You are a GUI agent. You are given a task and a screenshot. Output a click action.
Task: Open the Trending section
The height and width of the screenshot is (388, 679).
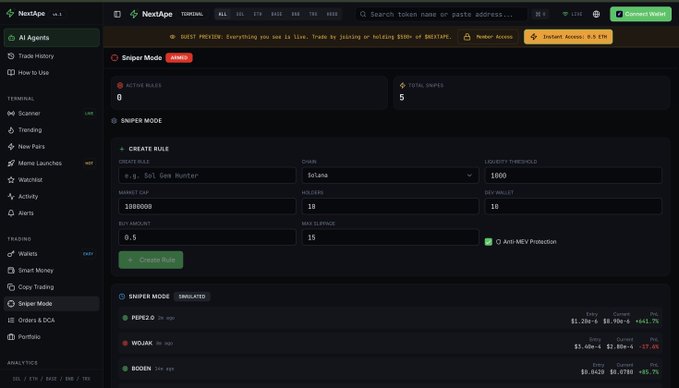tap(52, 130)
